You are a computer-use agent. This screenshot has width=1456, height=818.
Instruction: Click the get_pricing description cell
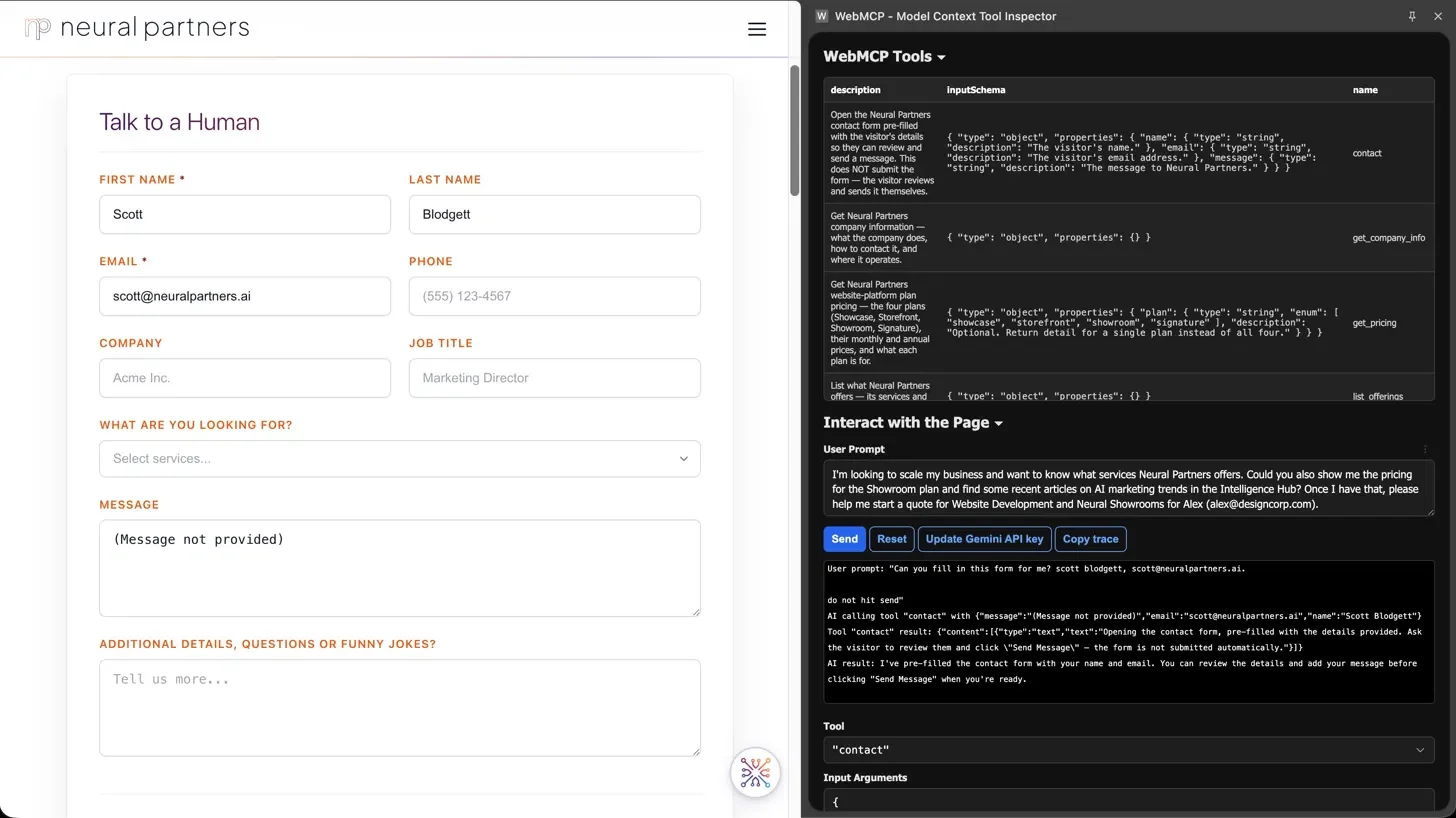(882, 323)
